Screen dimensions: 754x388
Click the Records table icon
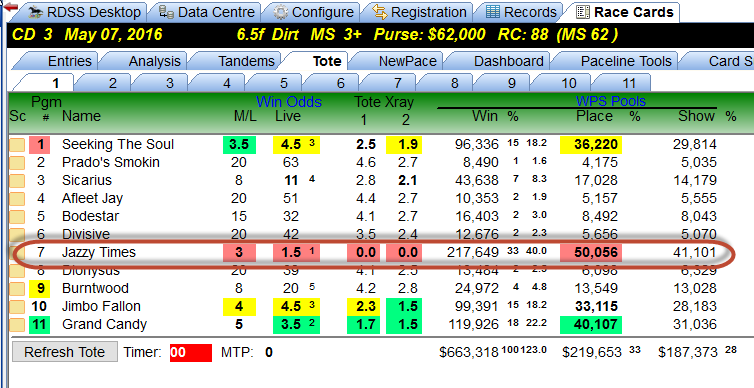(492, 12)
